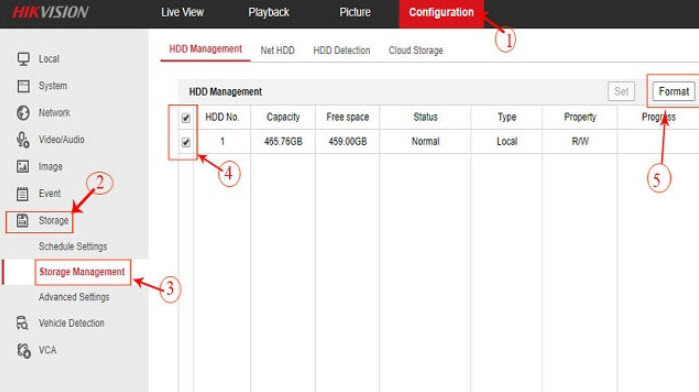Screen dimensions: 699x392
Task: Select Storage Management under Storage
Action: (82, 272)
